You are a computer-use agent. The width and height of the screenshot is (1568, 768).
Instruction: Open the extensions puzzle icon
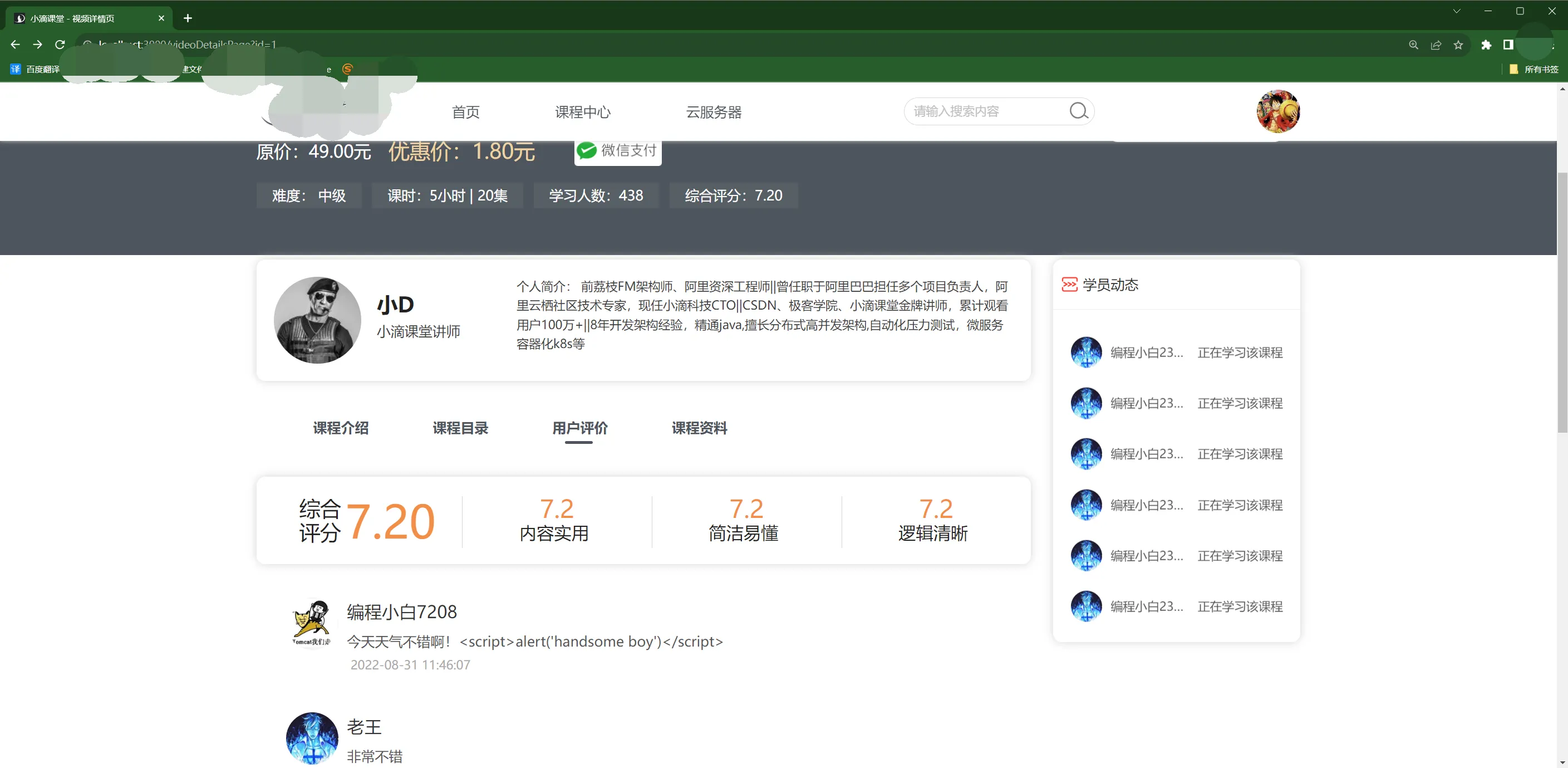pos(1486,45)
